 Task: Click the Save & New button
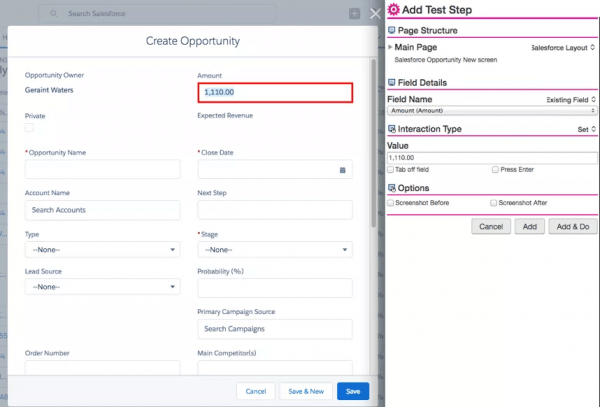pyautogui.click(x=306, y=391)
